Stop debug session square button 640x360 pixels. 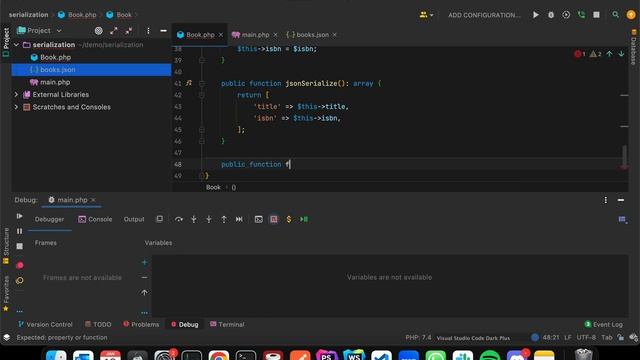19,246
